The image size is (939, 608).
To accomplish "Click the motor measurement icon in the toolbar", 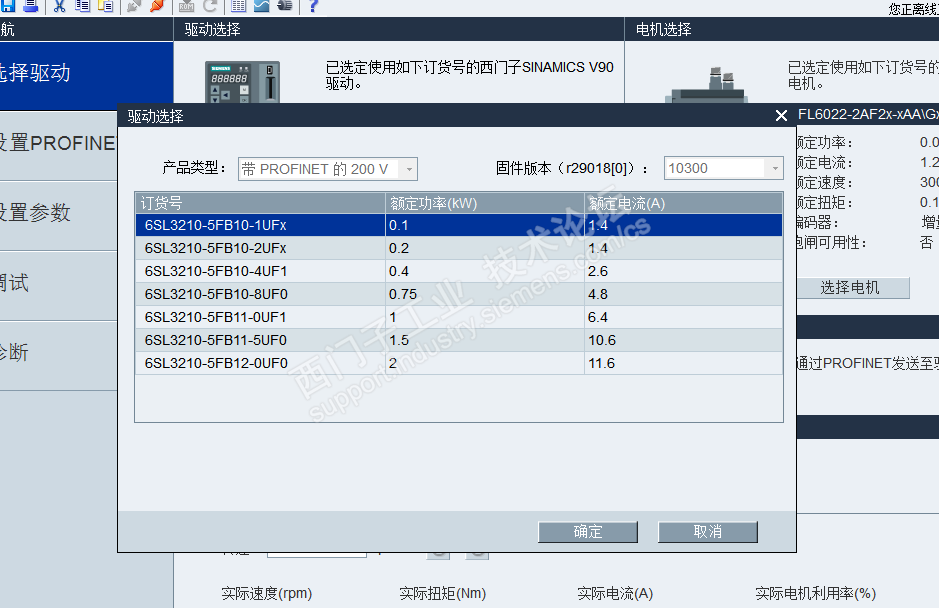I will tap(285, 5).
